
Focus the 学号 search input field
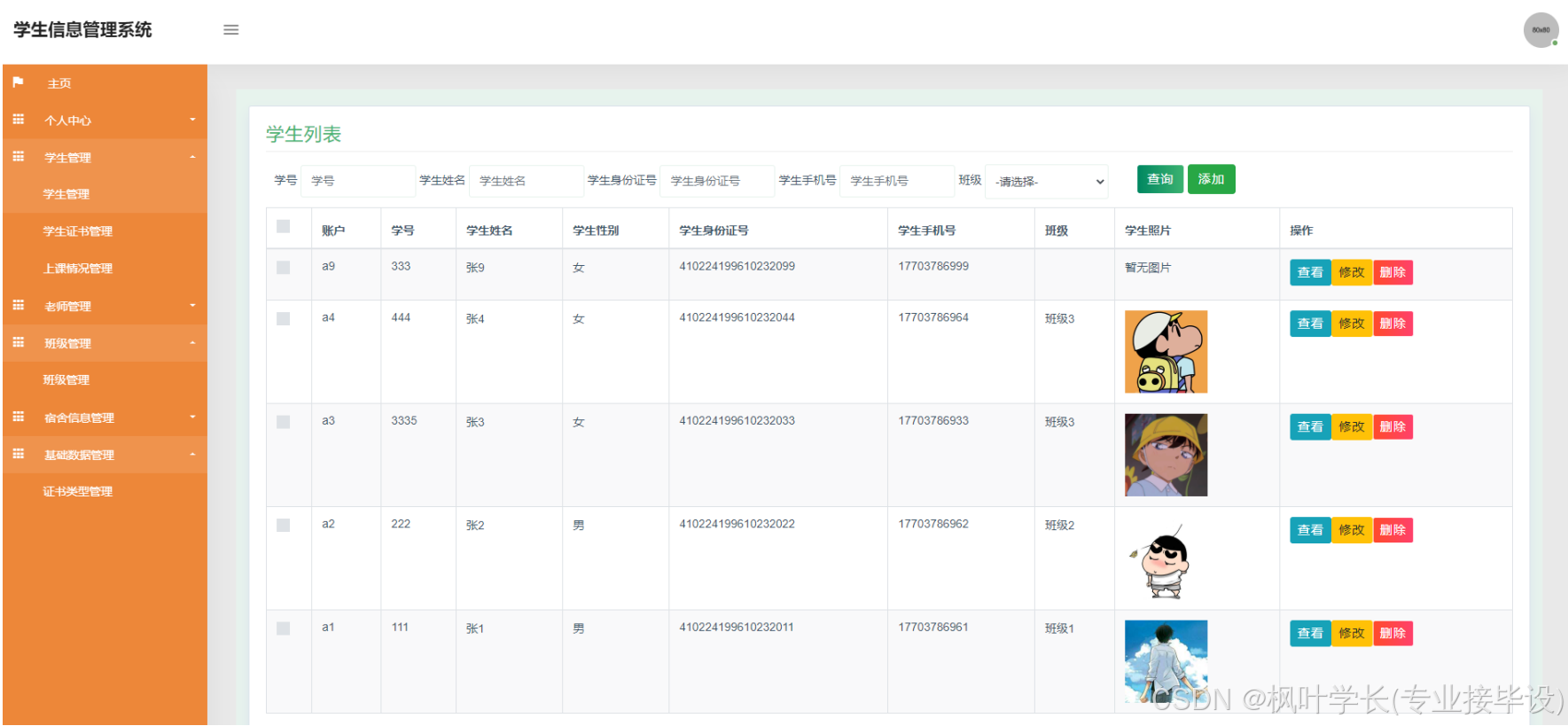[358, 181]
